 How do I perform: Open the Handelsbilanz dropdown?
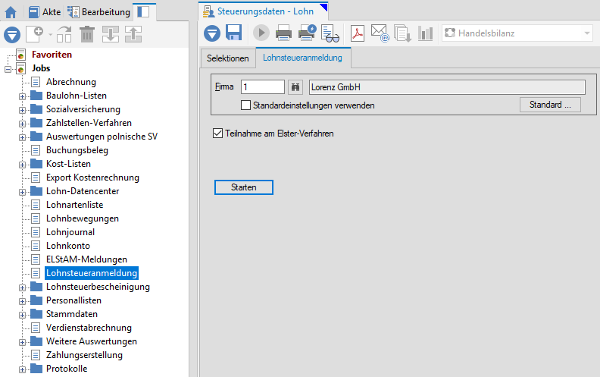[x=518, y=33]
